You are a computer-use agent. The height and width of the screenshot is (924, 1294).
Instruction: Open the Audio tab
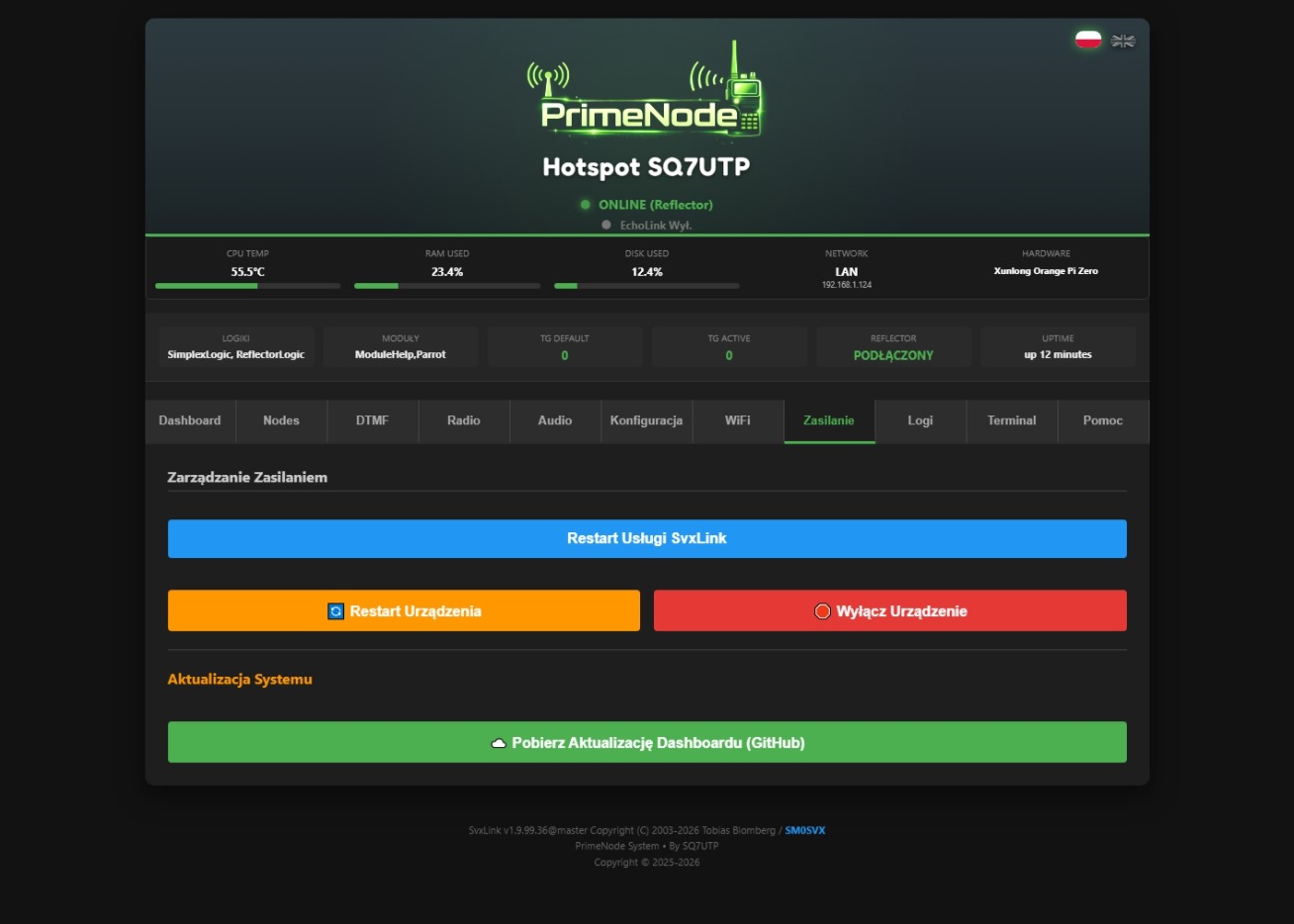555,421
